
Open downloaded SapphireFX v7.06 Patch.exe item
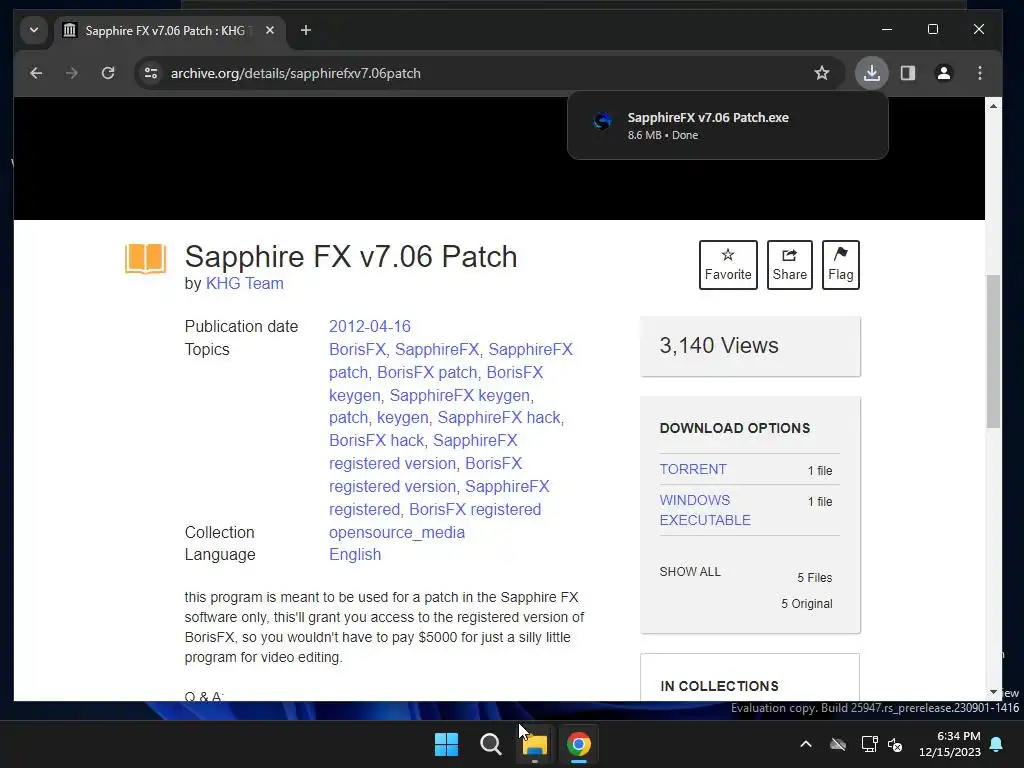[x=728, y=125]
